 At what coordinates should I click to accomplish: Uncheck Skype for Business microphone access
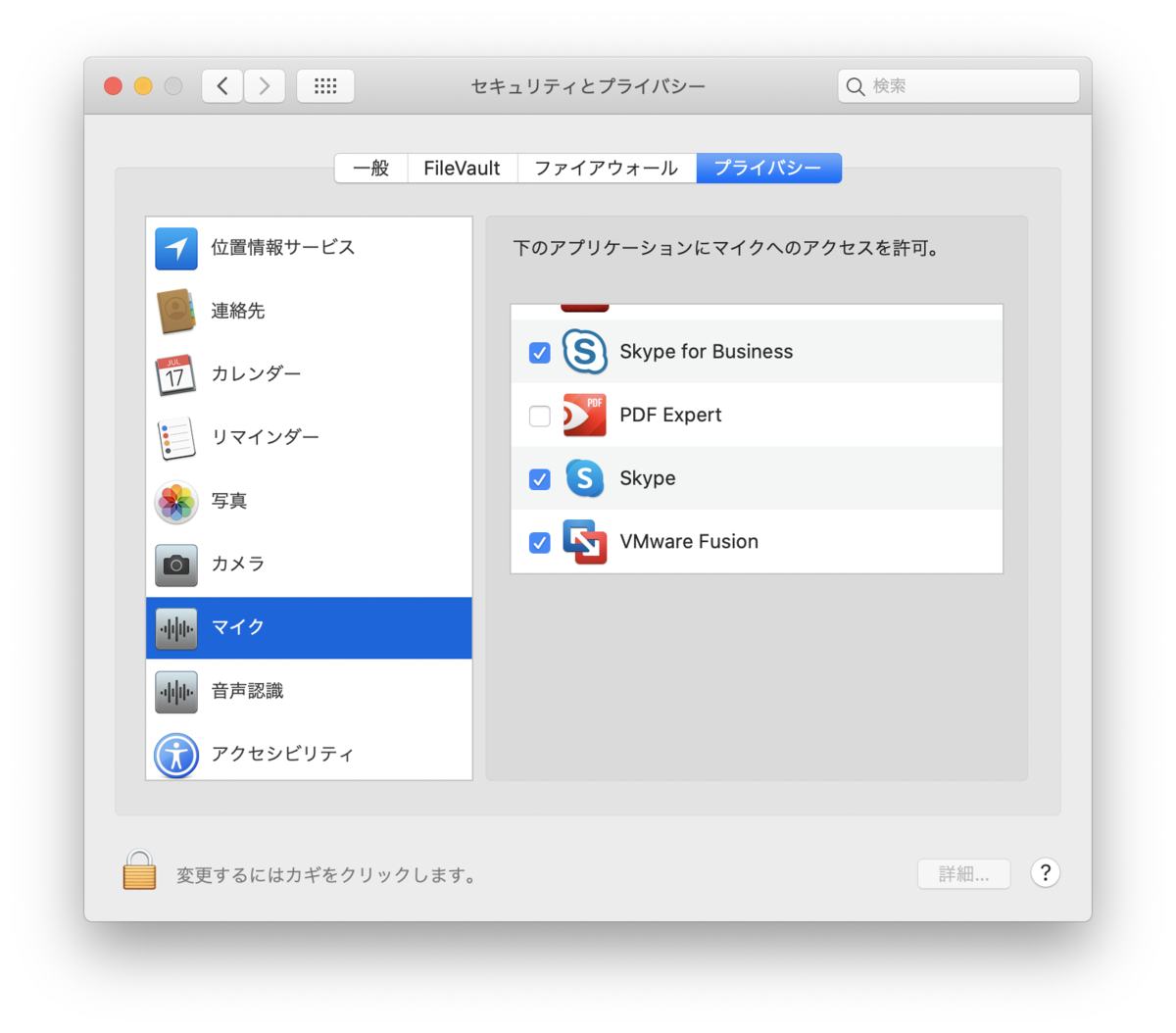pos(539,353)
